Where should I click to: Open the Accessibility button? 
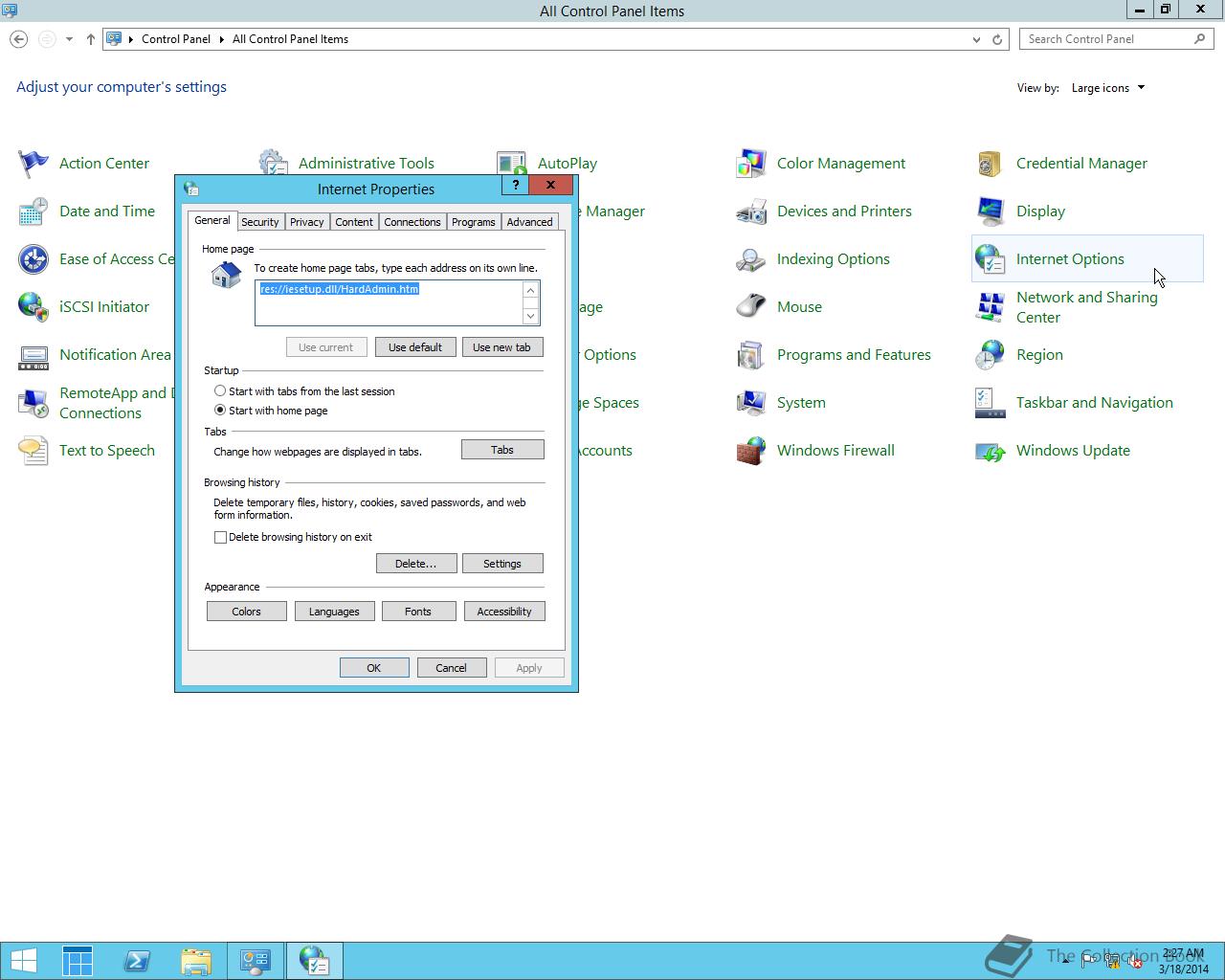point(504,612)
